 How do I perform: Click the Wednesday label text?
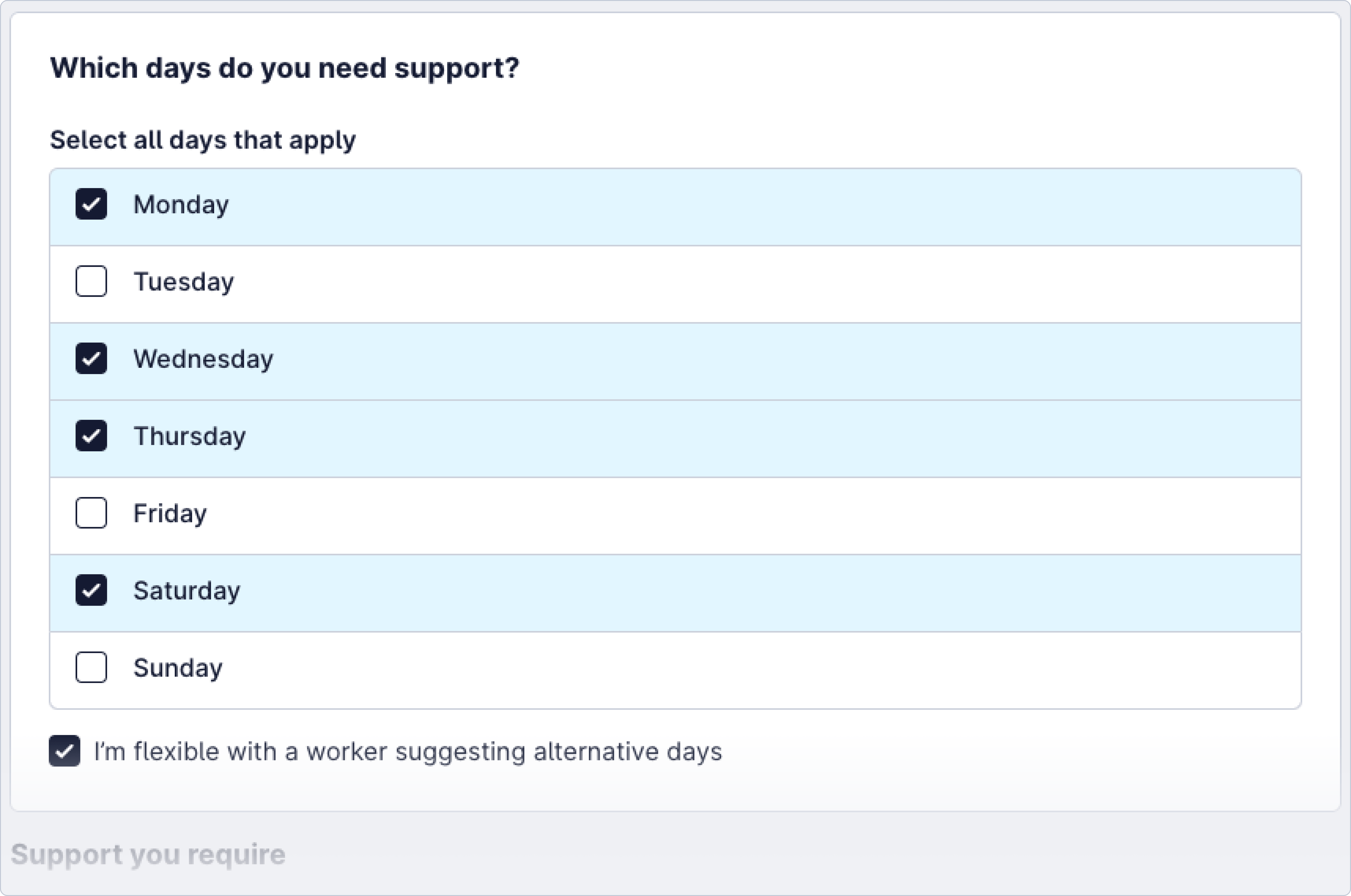pos(203,359)
